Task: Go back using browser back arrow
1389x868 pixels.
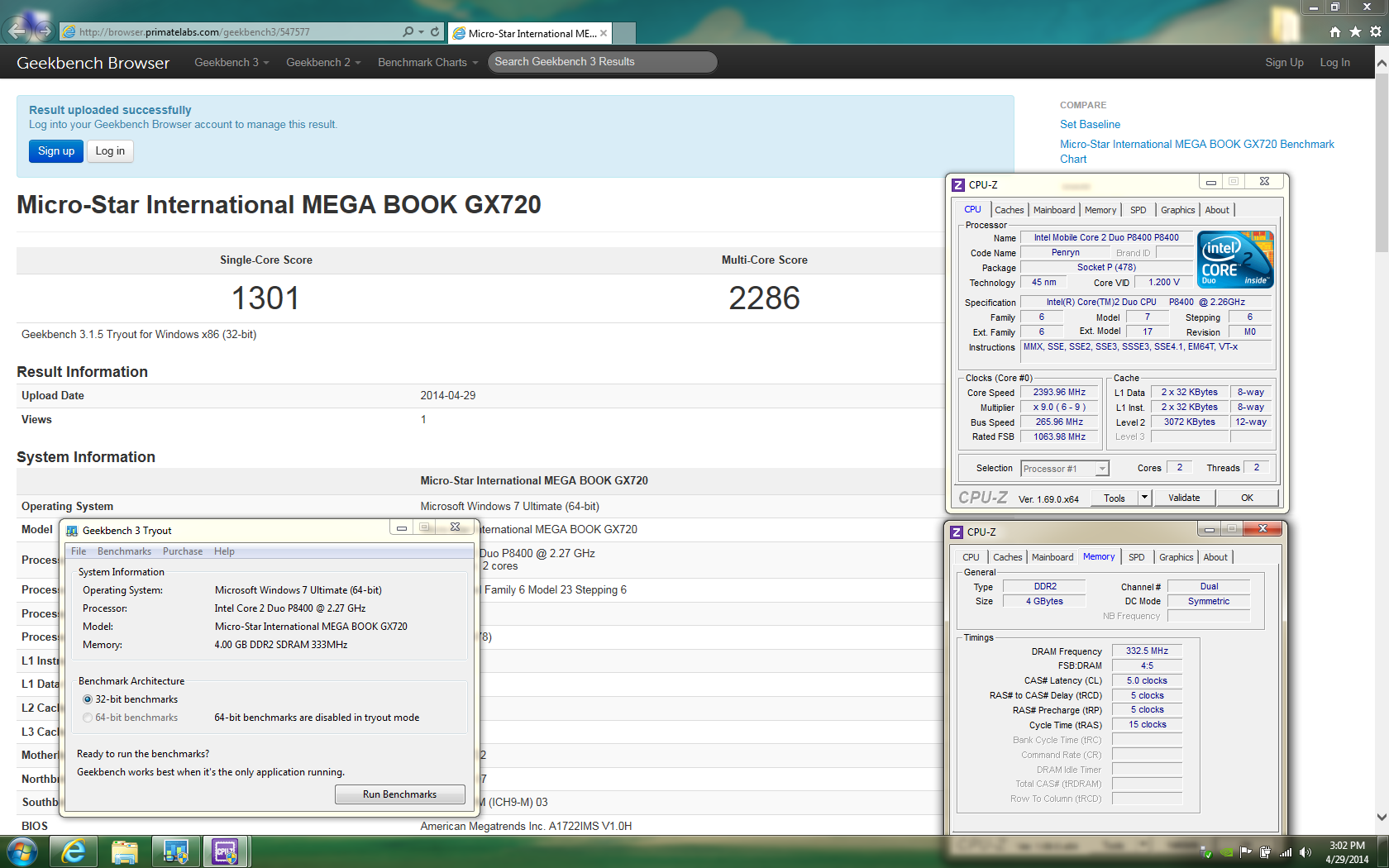Action: click(x=18, y=31)
